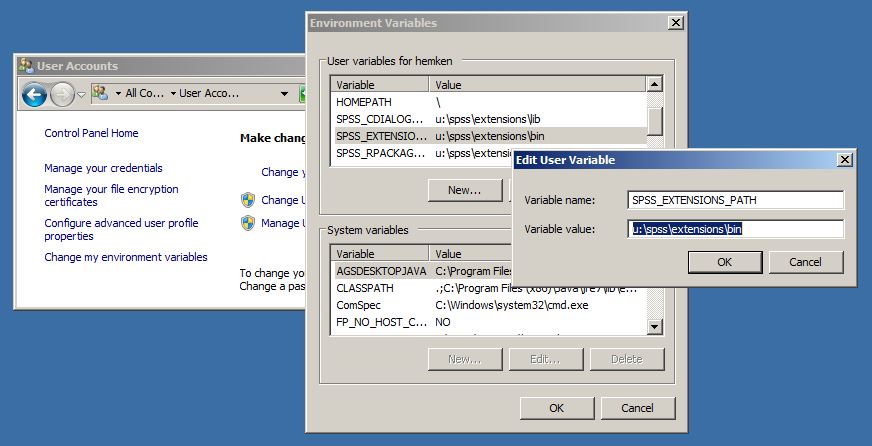
Task: Open the address bar history dropdown
Action: 284,93
